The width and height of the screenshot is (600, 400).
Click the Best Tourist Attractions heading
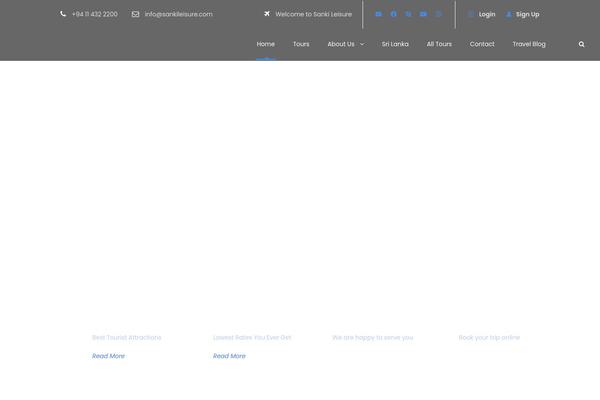(127, 338)
